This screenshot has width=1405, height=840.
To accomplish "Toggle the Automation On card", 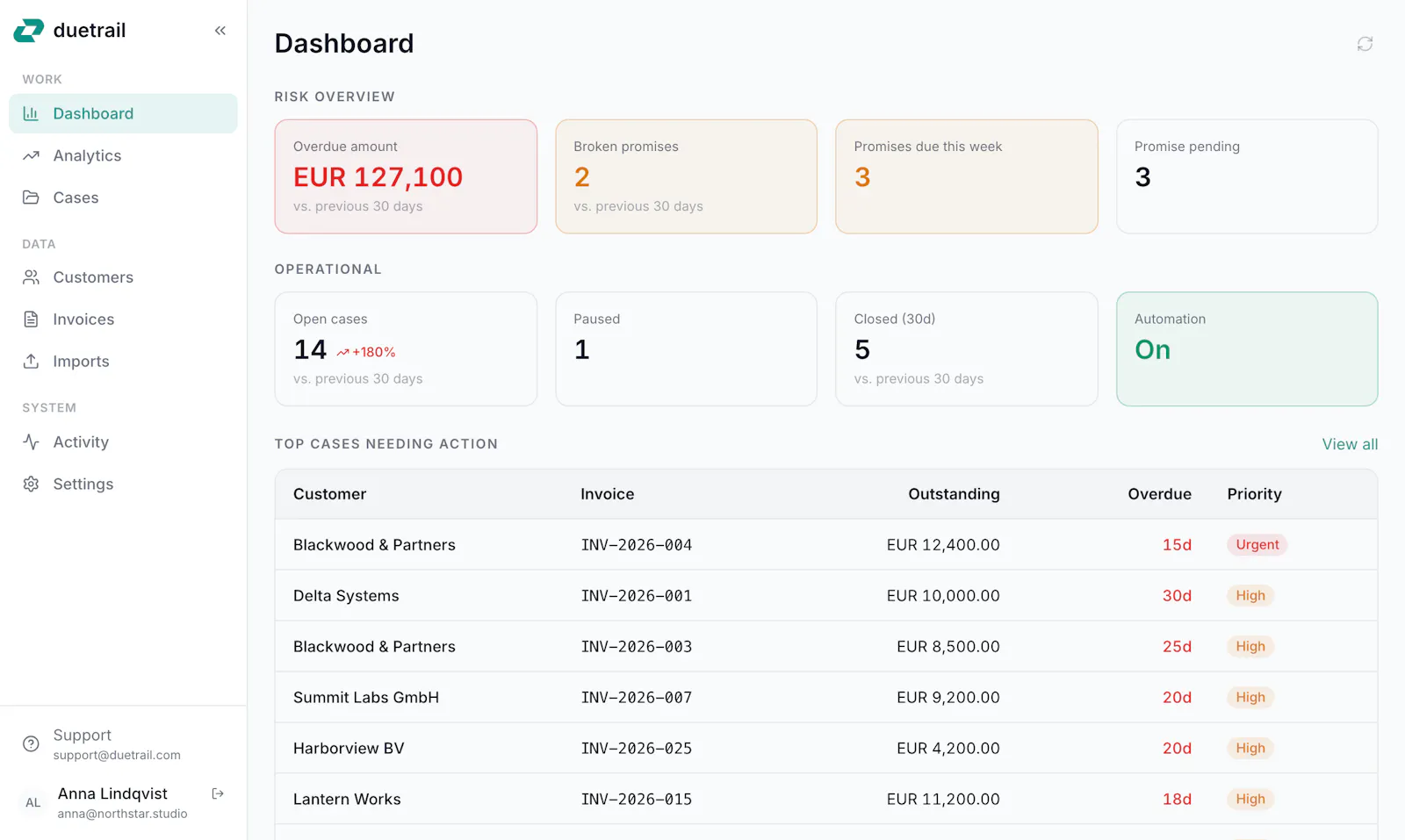I will coord(1247,348).
